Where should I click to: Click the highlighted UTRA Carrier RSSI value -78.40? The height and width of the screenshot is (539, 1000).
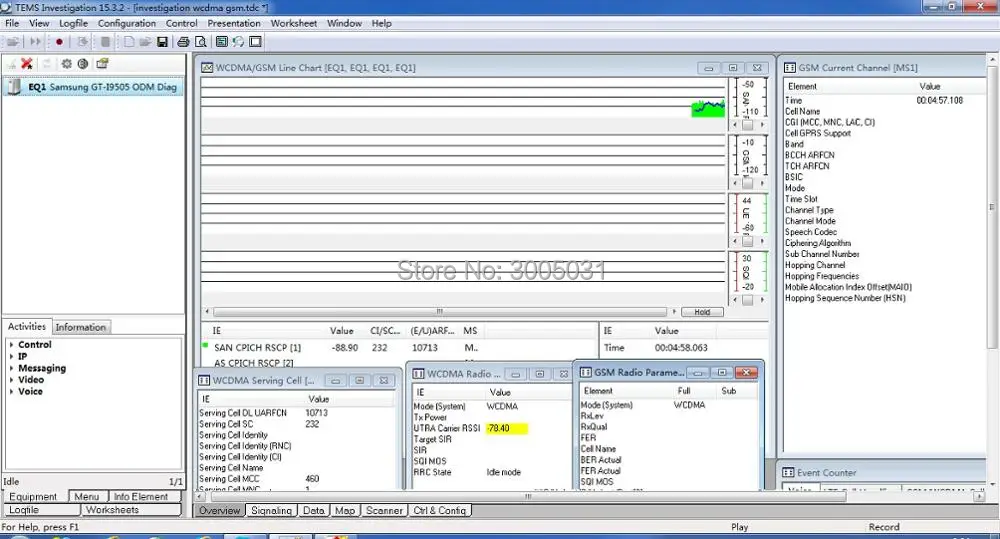(506, 429)
